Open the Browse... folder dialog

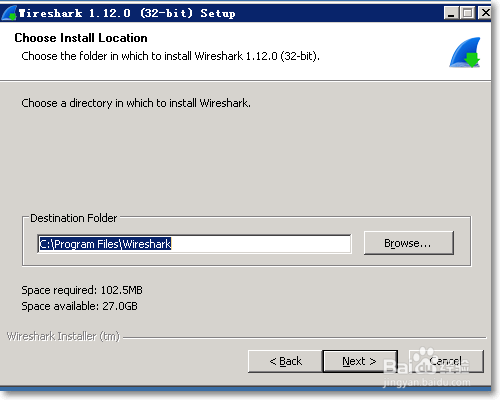409,243
